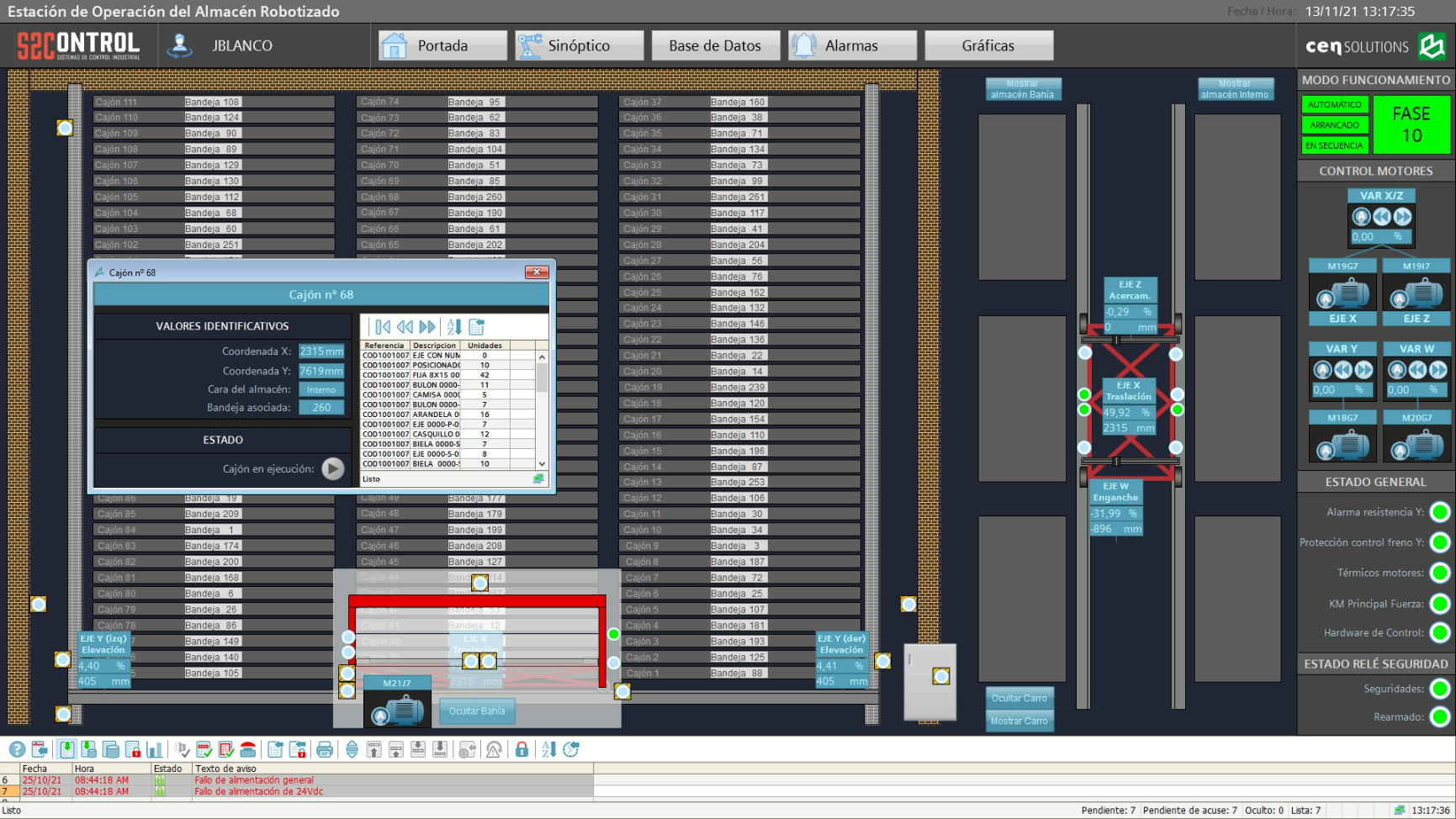Click the bar chart statistics icon
This screenshot has height=819, width=1456.
click(155, 749)
